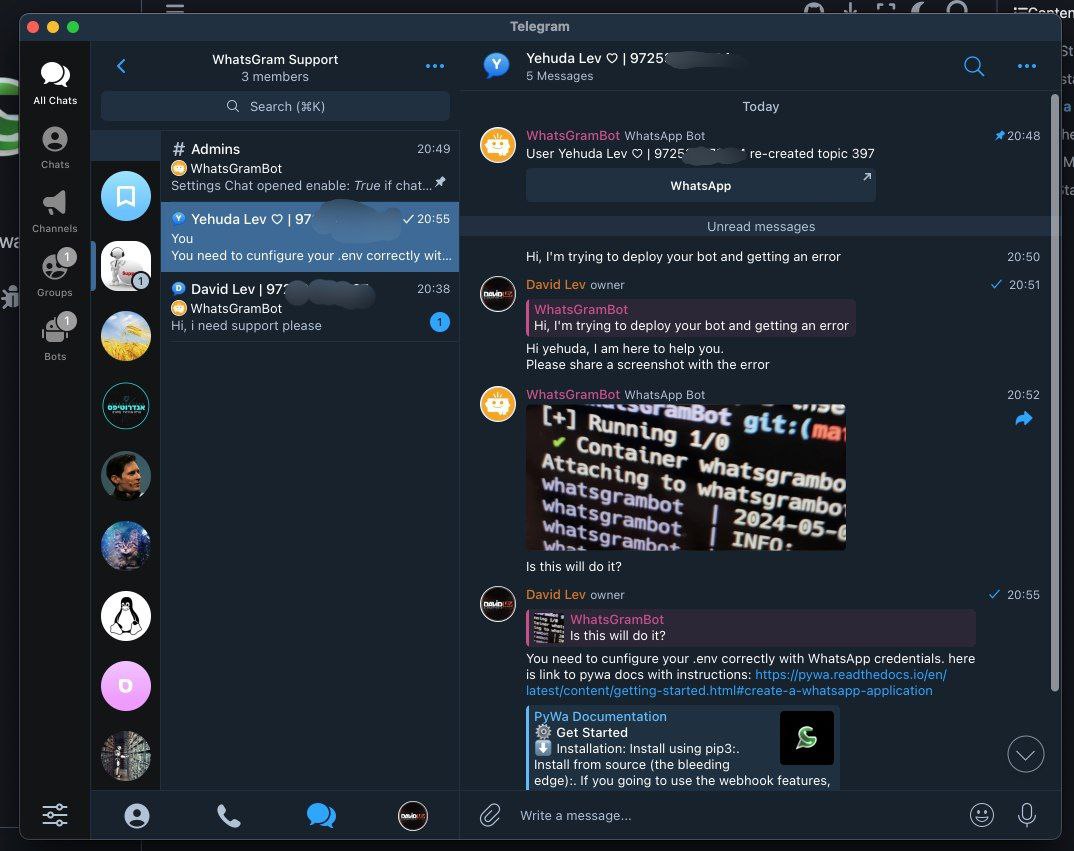This screenshot has height=851, width=1074.
Task: Attach a file with paperclip icon
Action: [490, 815]
